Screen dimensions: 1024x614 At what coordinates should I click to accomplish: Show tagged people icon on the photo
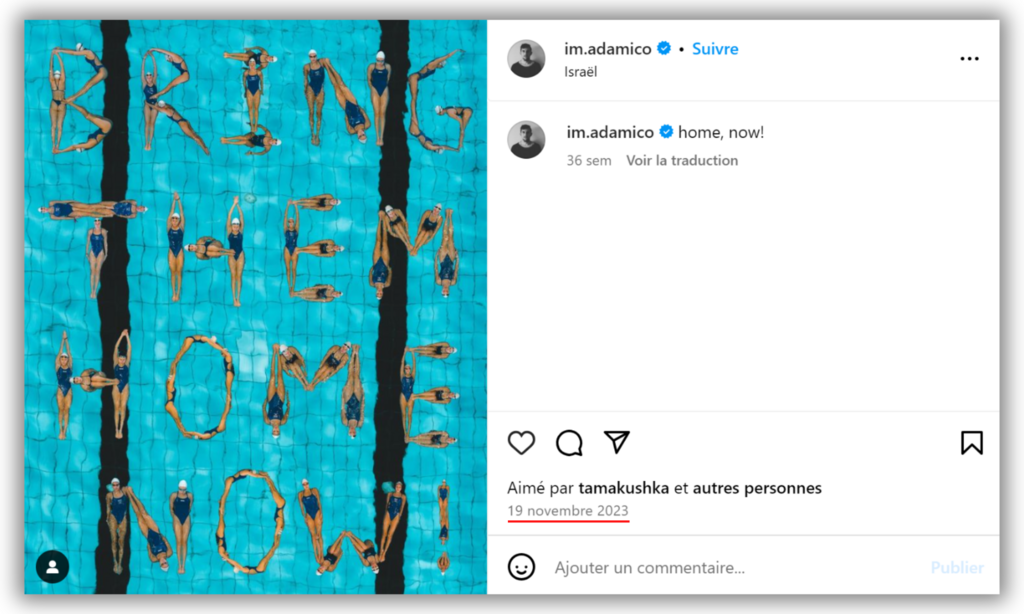click(x=52, y=567)
